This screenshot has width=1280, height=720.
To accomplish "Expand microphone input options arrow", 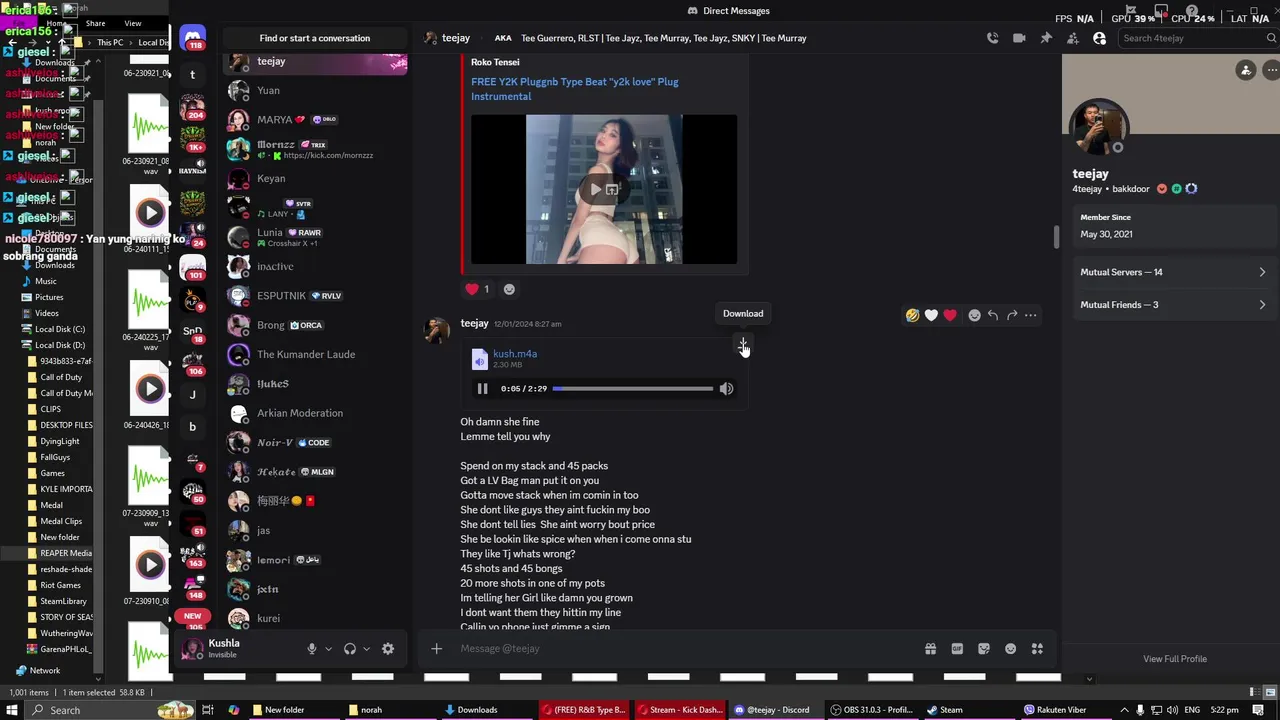I will tap(328, 649).
